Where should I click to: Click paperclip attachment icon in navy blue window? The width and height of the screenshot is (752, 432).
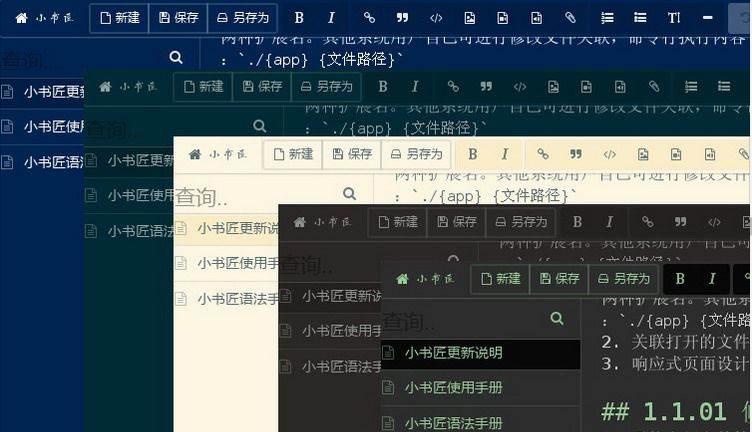pos(570,18)
